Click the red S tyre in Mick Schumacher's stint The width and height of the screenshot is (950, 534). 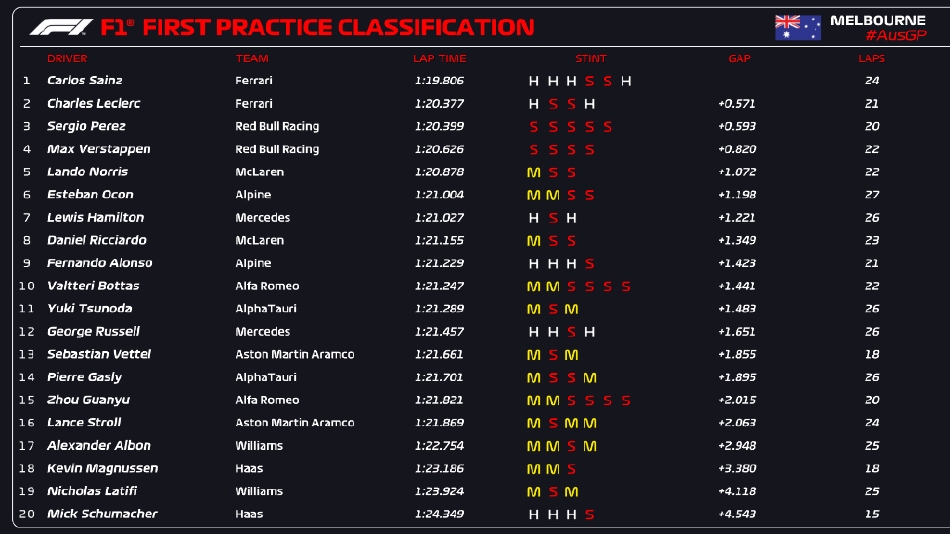[x=589, y=515]
